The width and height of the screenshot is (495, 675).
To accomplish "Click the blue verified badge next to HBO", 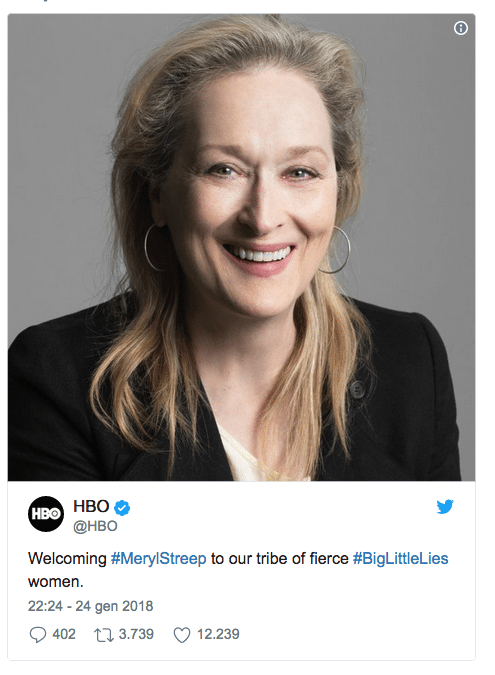I will (x=122, y=508).
